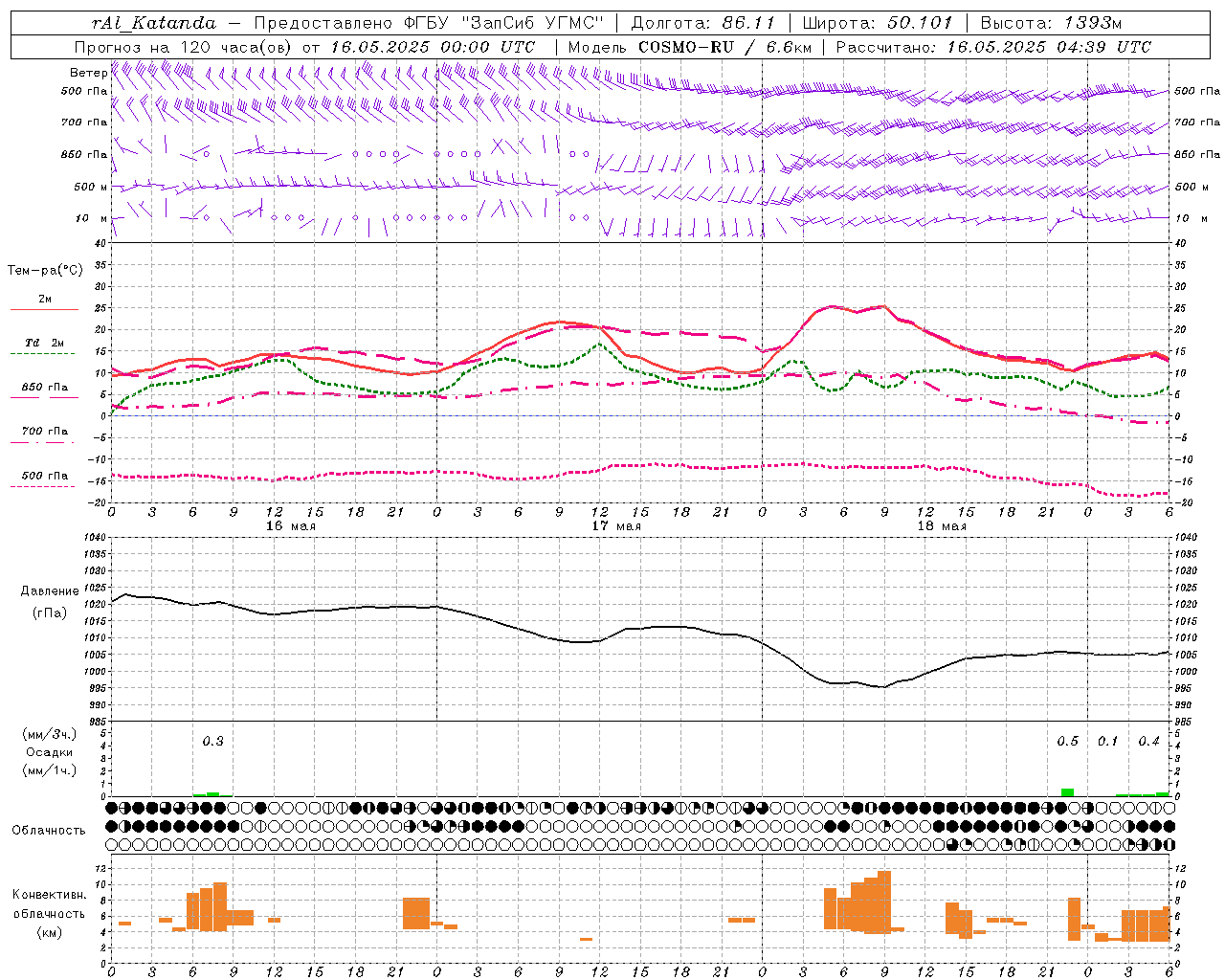The height and width of the screenshot is (980, 1225).
Task: Click the (км) convective height unit label
Action: click(49, 932)
